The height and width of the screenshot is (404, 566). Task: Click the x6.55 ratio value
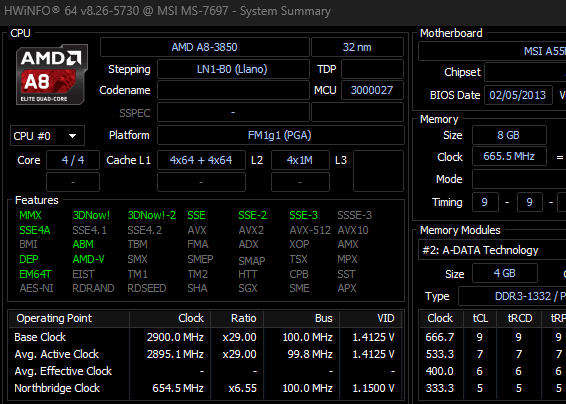(x=243, y=388)
